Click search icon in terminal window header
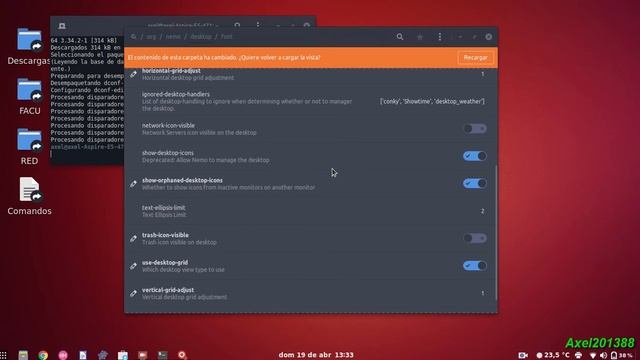 coord(237,25)
